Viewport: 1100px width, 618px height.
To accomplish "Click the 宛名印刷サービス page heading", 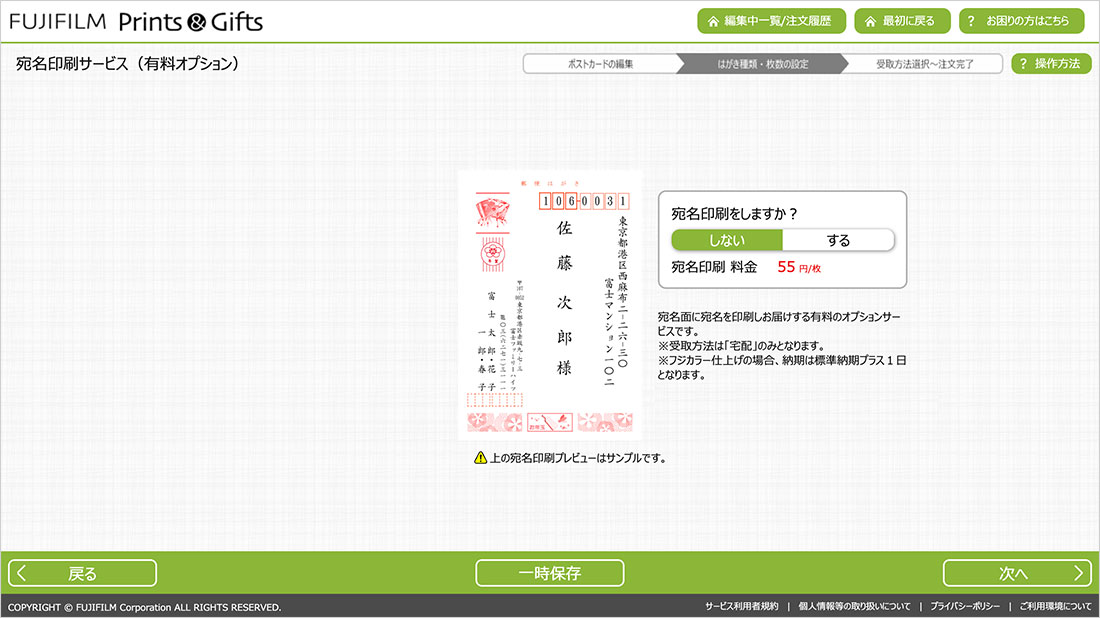I will [x=127, y=64].
